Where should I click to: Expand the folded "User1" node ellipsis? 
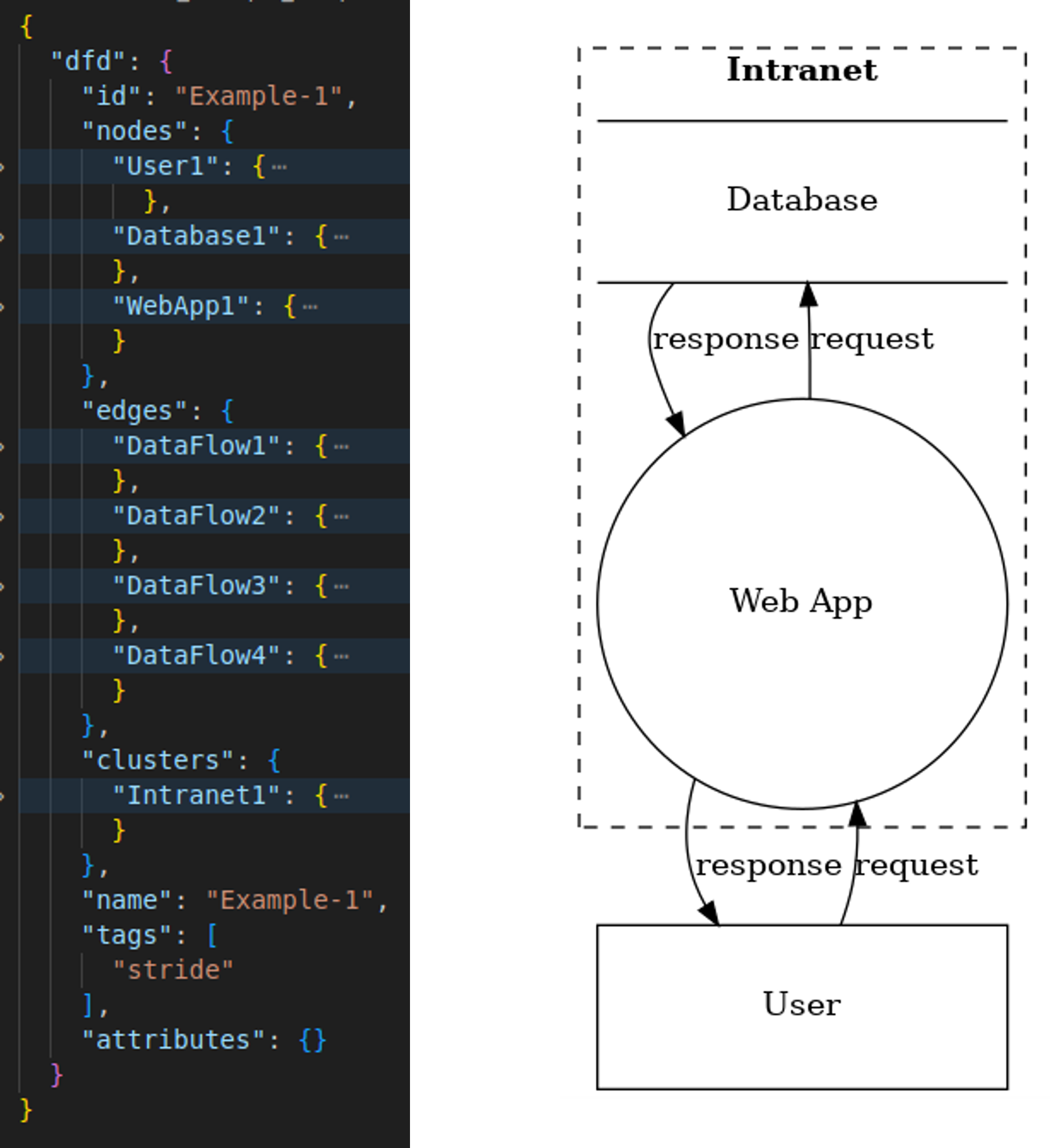tap(279, 167)
